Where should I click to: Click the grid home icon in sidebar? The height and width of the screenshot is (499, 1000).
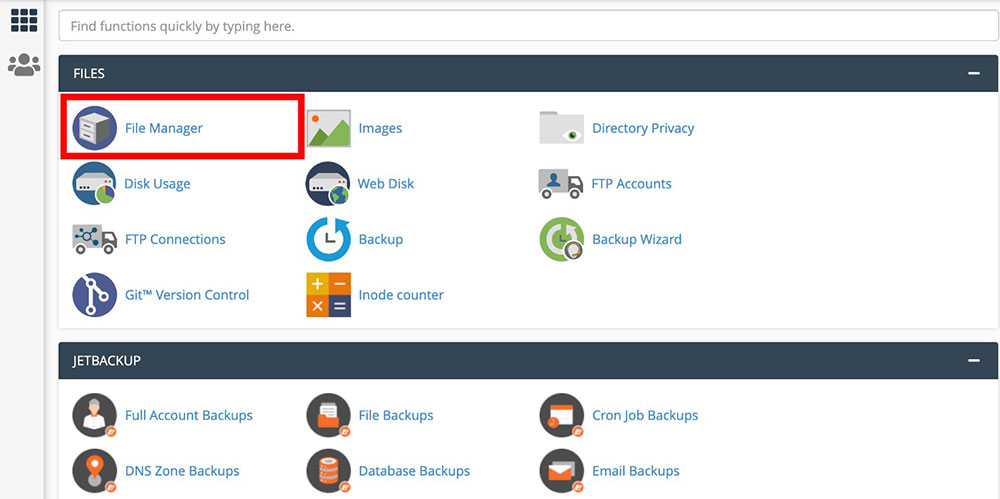(24, 20)
